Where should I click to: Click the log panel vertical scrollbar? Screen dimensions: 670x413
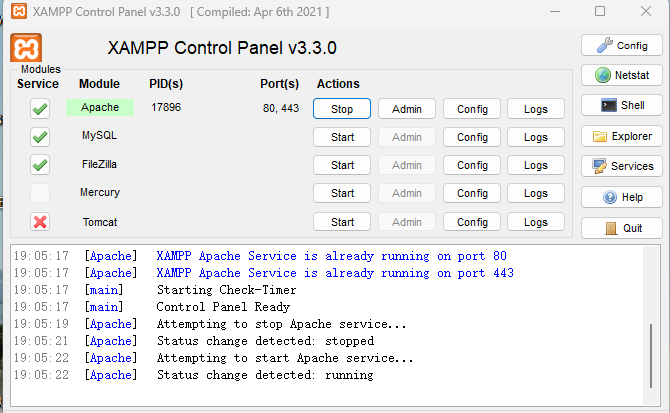[651, 356]
